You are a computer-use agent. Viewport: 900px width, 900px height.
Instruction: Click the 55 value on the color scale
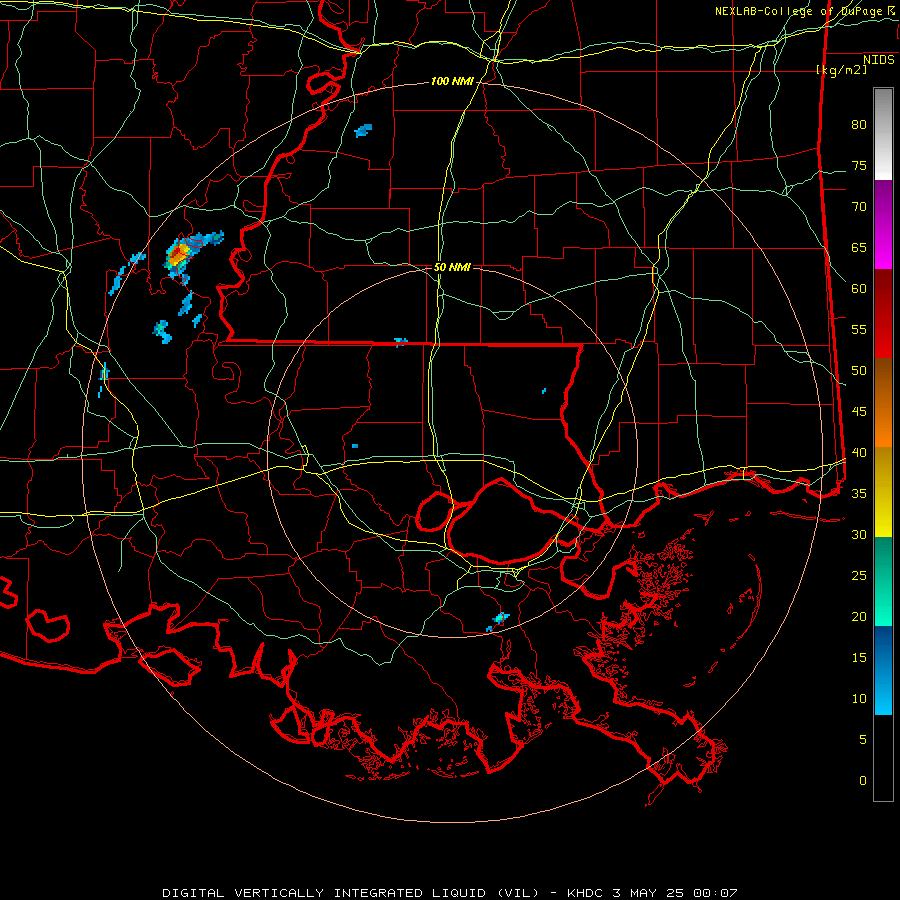(859, 329)
